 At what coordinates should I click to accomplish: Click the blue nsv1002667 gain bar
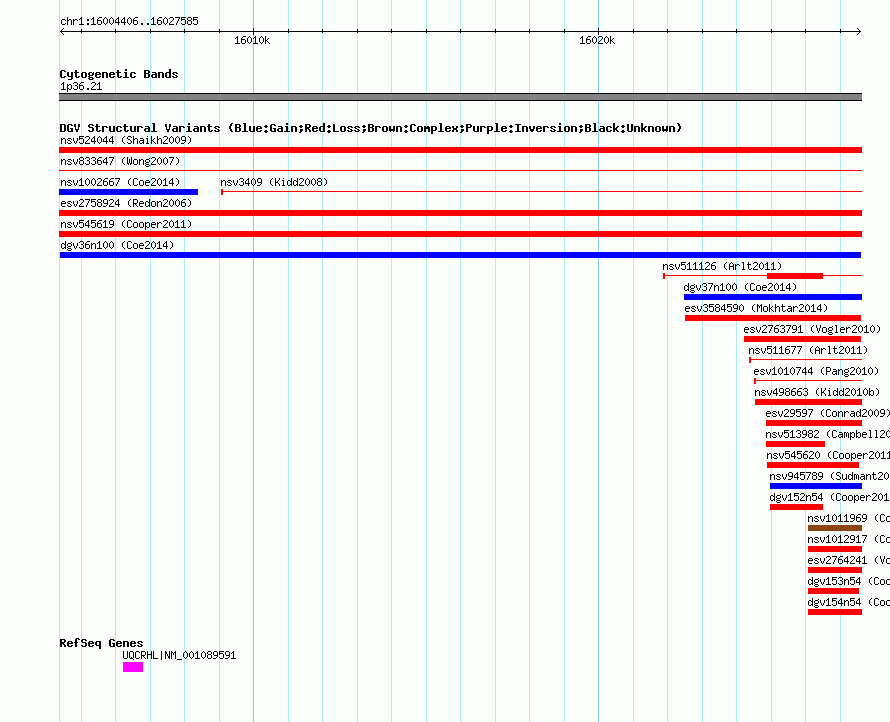[x=129, y=192]
